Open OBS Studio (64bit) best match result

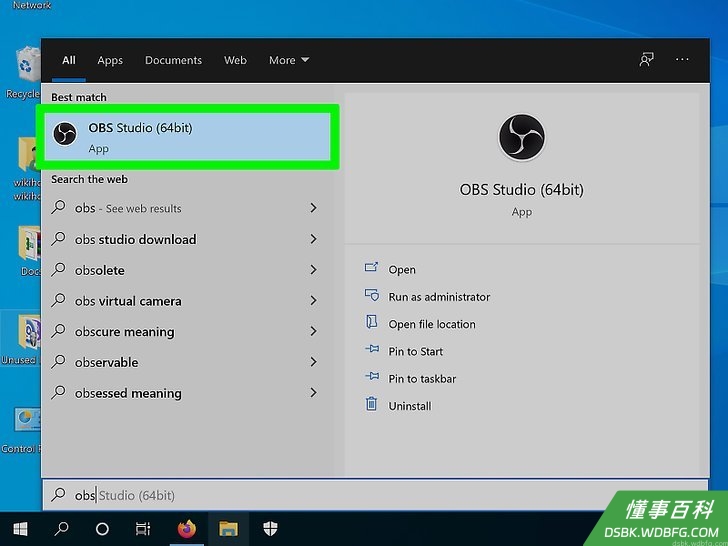pos(188,137)
